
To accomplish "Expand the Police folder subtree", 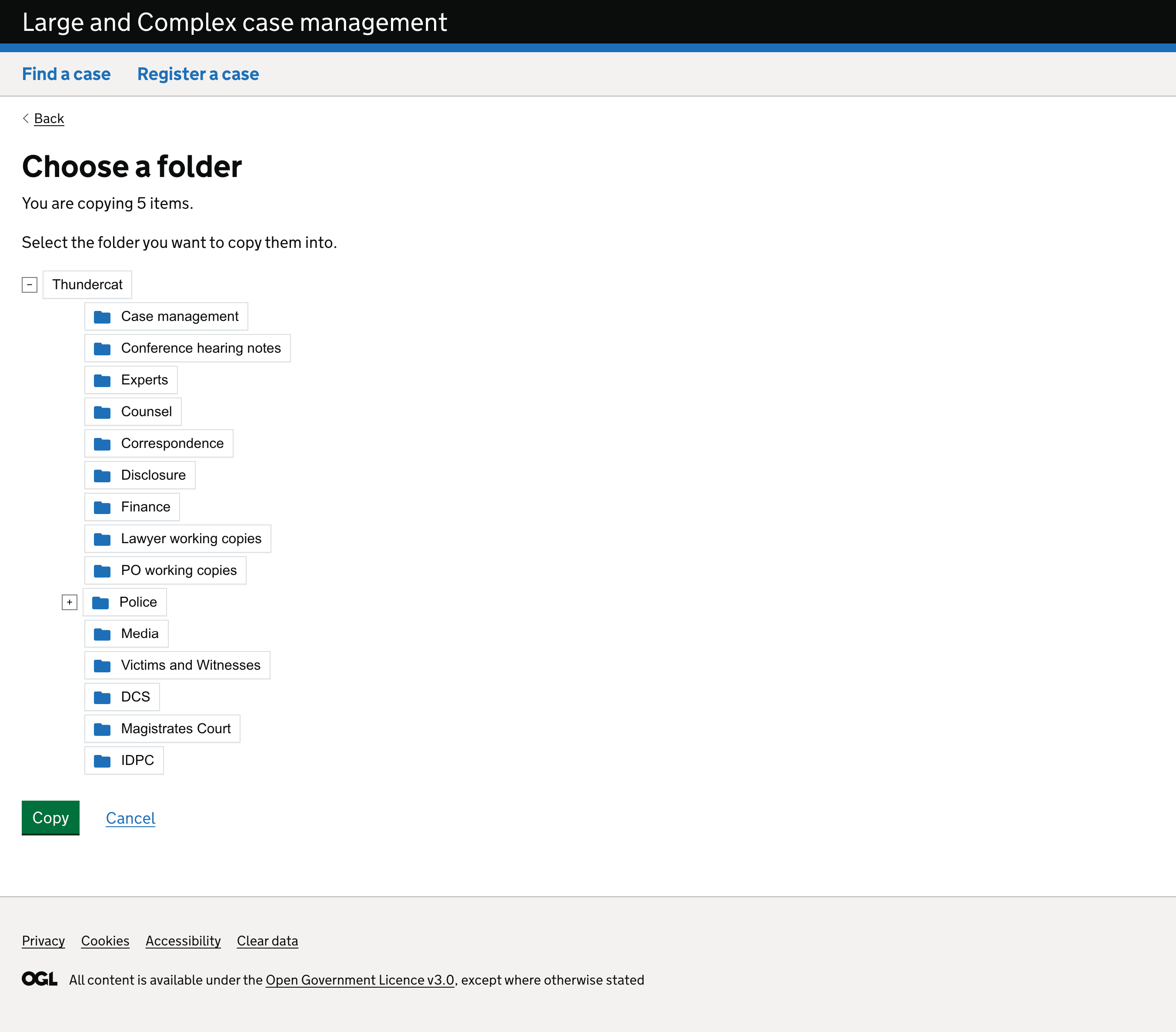I will [x=69, y=602].
